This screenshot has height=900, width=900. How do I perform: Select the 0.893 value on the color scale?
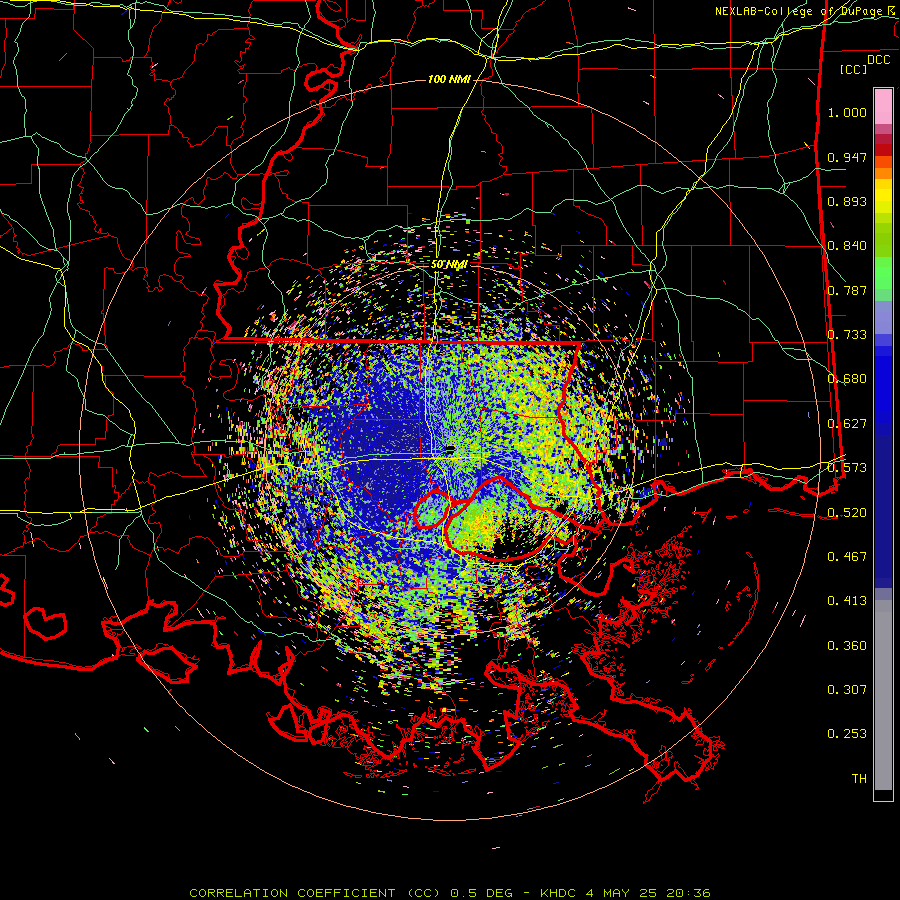tap(847, 201)
